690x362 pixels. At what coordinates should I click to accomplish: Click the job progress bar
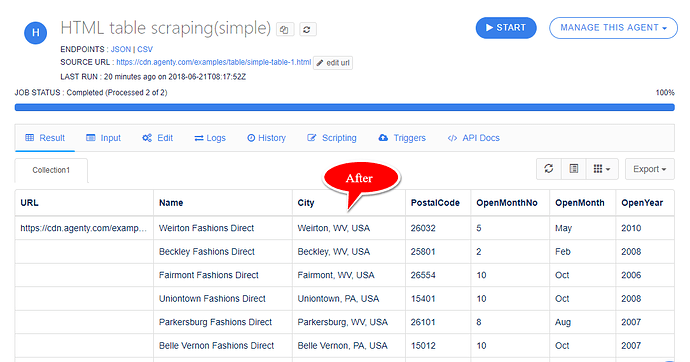(x=345, y=107)
